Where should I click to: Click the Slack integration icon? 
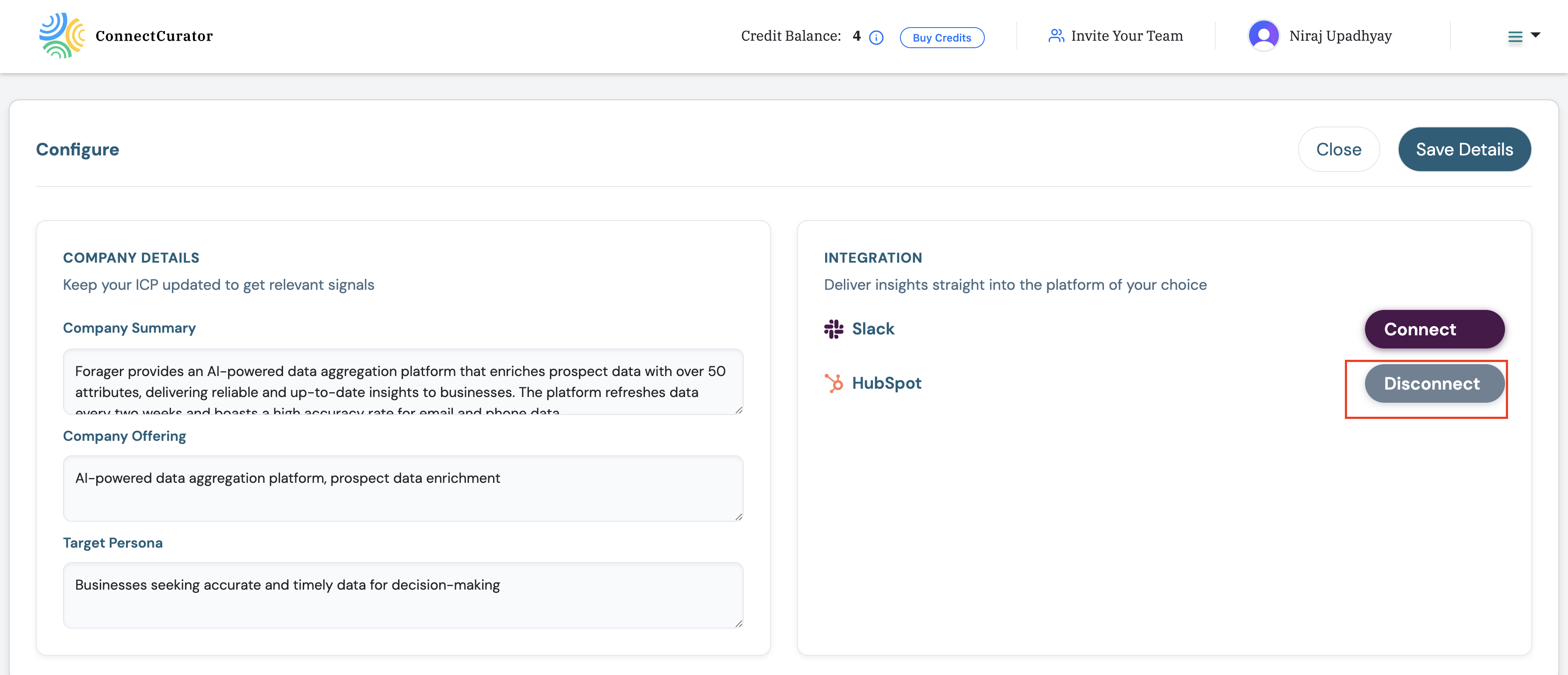coord(834,328)
